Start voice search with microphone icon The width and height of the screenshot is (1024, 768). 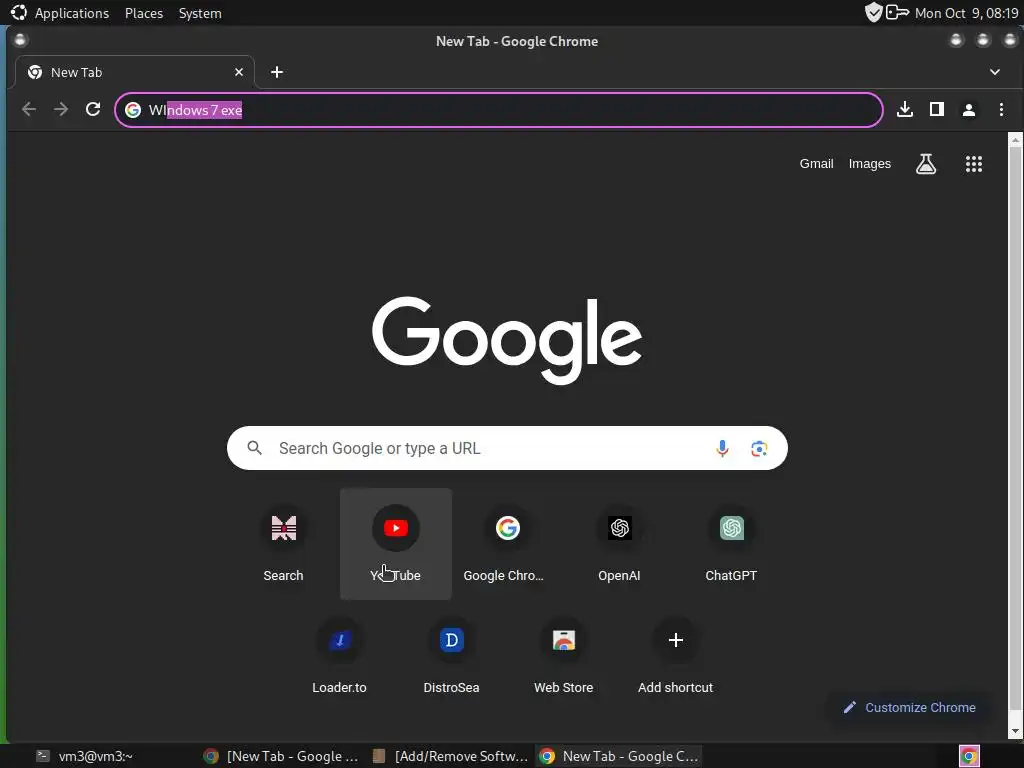[x=722, y=448]
